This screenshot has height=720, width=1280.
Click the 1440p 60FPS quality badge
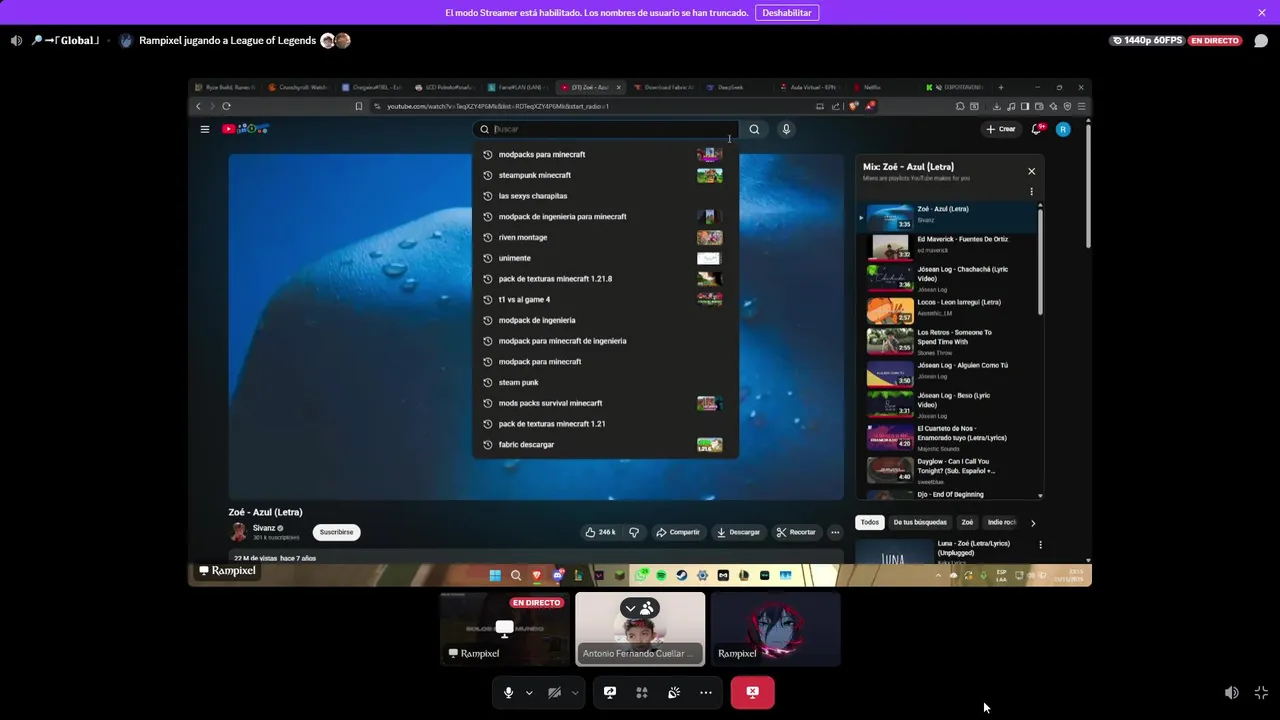[x=1146, y=41]
